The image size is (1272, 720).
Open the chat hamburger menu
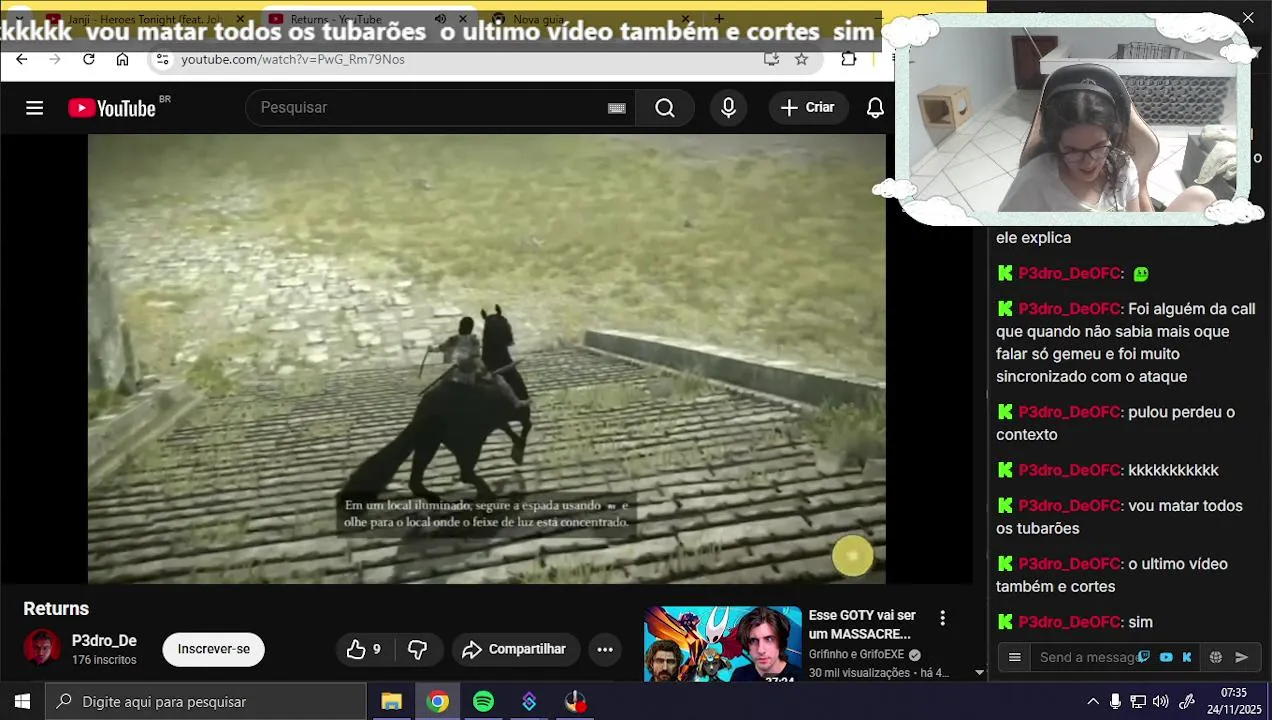[x=1015, y=657]
